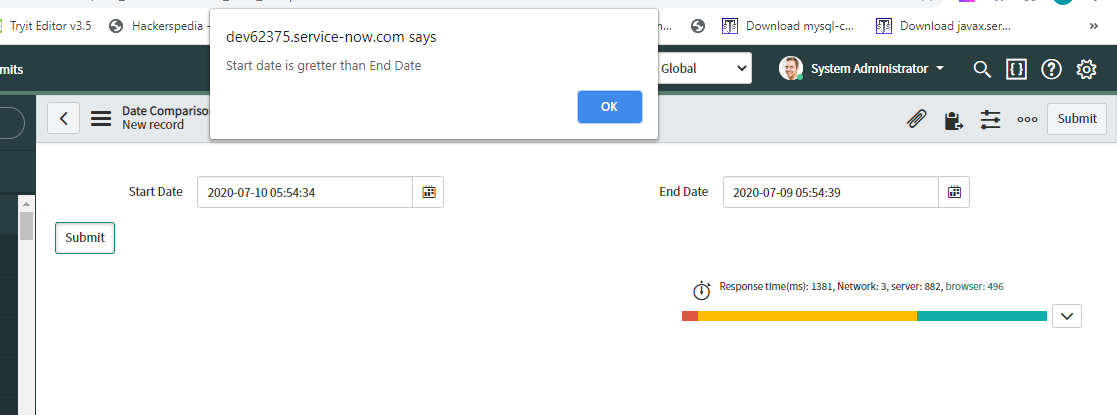Click the form template clipboard icon
The width and height of the screenshot is (1117, 415).
953,120
